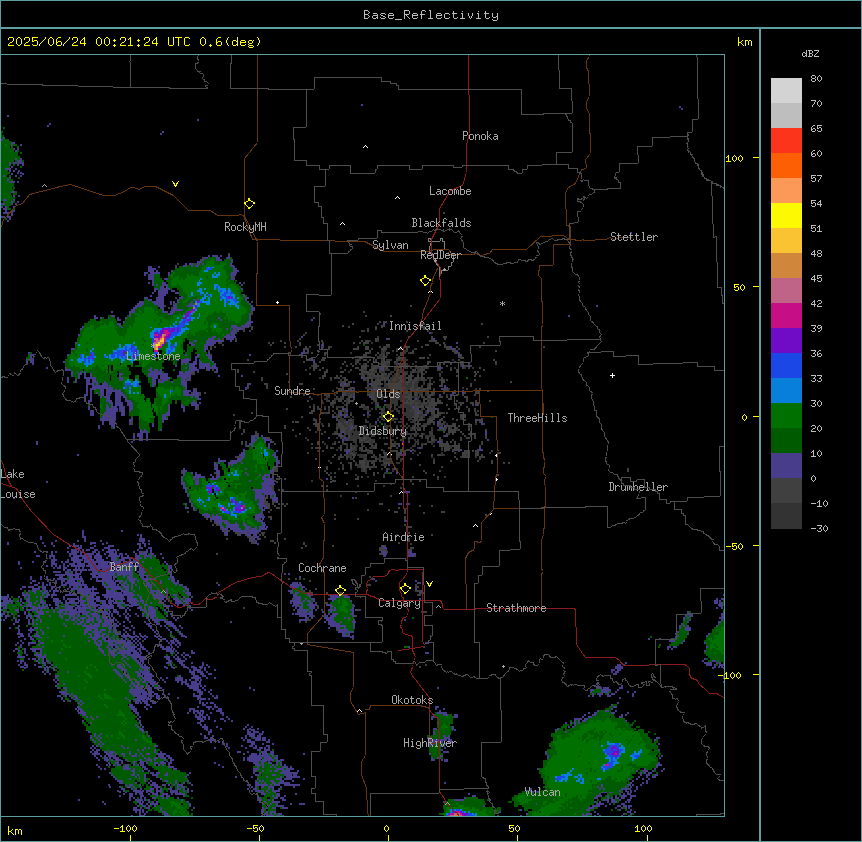The height and width of the screenshot is (842, 862).
Task: Click the yellow diamond marker near RockyMH
Action: coord(249,204)
